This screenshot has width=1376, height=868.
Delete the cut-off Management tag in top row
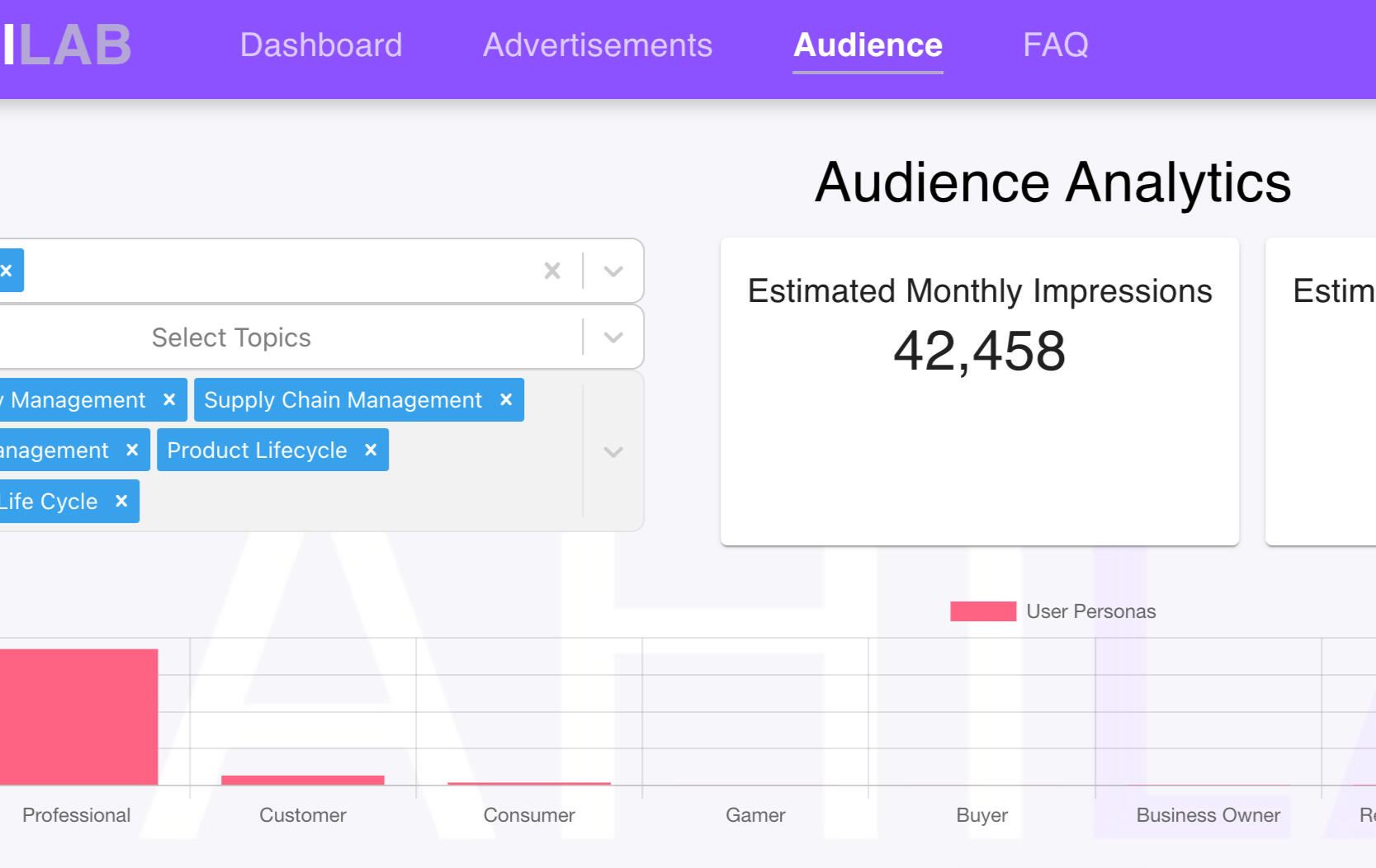(169, 399)
